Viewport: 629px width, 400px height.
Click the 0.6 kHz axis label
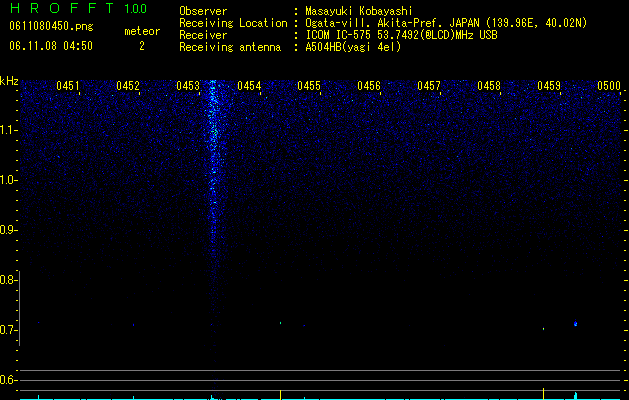click(x=8, y=380)
